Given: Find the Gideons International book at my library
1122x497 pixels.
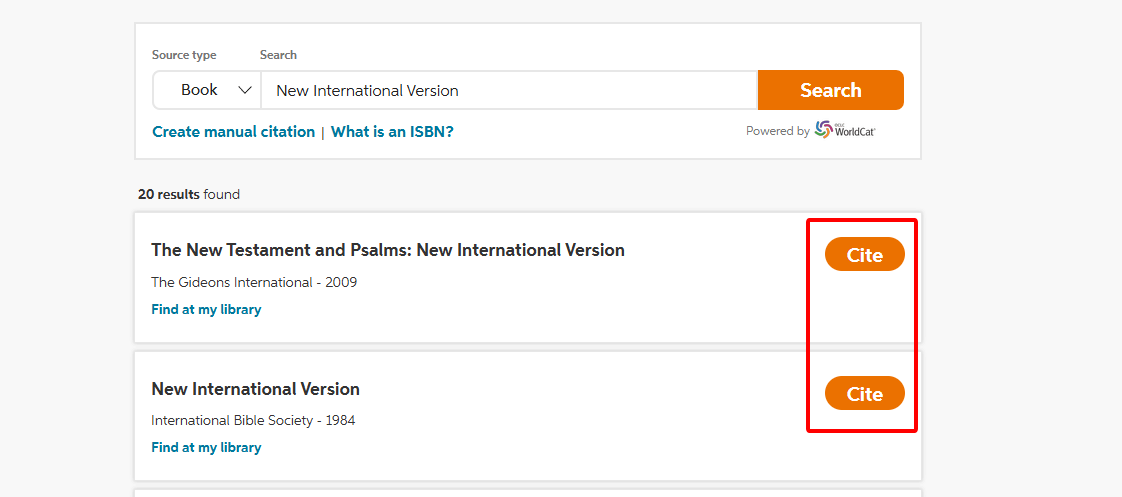Looking at the screenshot, I should coord(206,310).
